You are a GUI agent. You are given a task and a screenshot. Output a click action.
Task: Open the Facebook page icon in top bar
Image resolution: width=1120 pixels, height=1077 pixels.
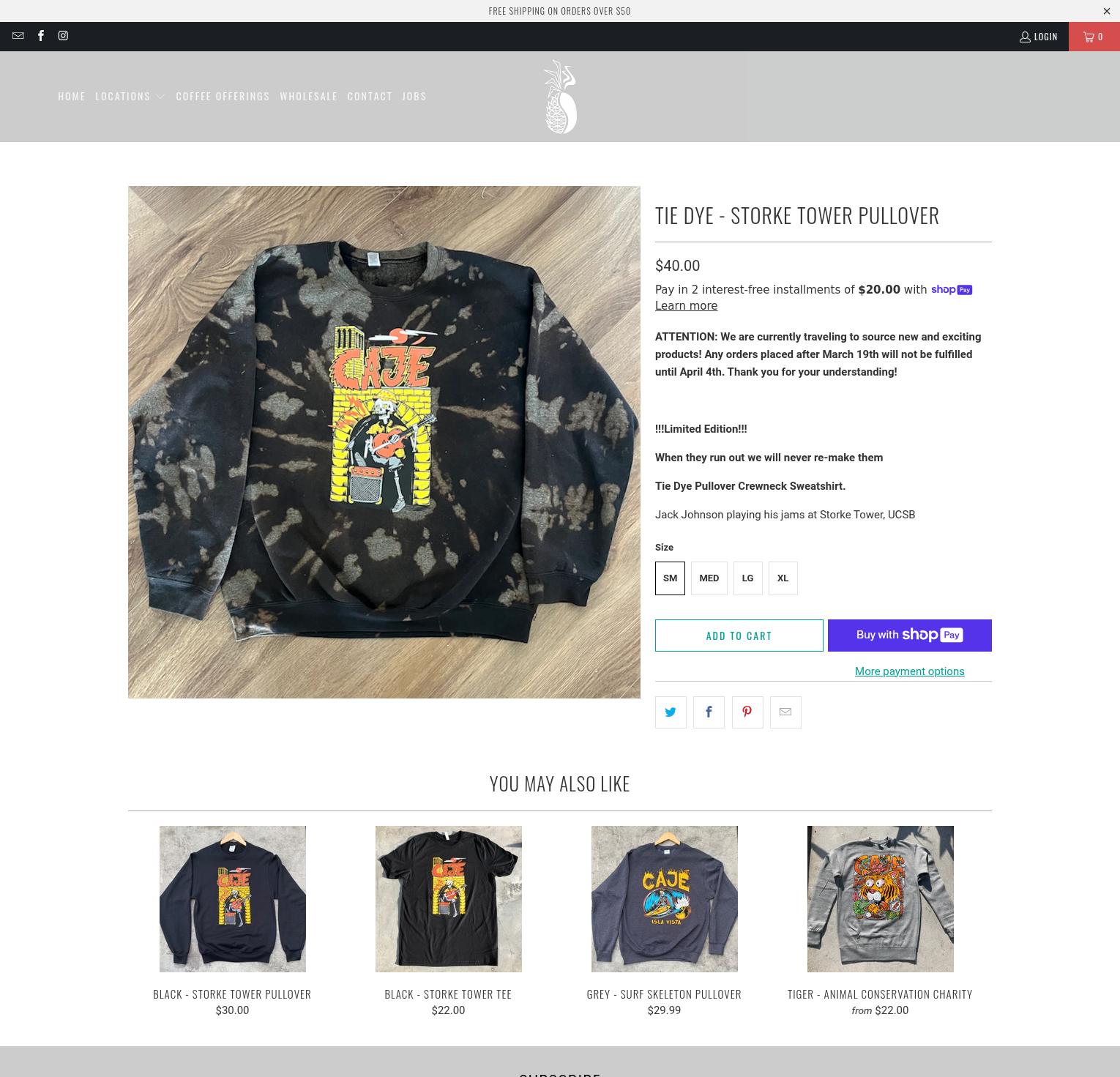point(41,36)
